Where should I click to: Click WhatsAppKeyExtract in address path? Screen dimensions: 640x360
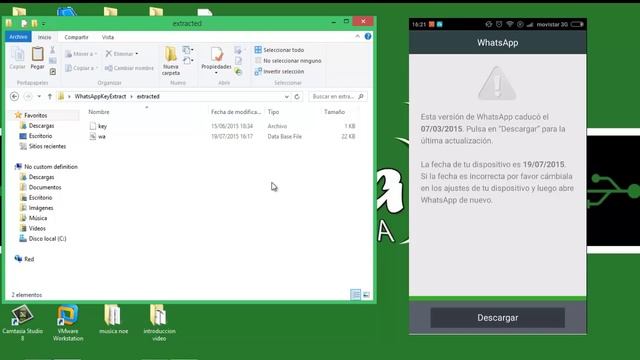point(100,97)
